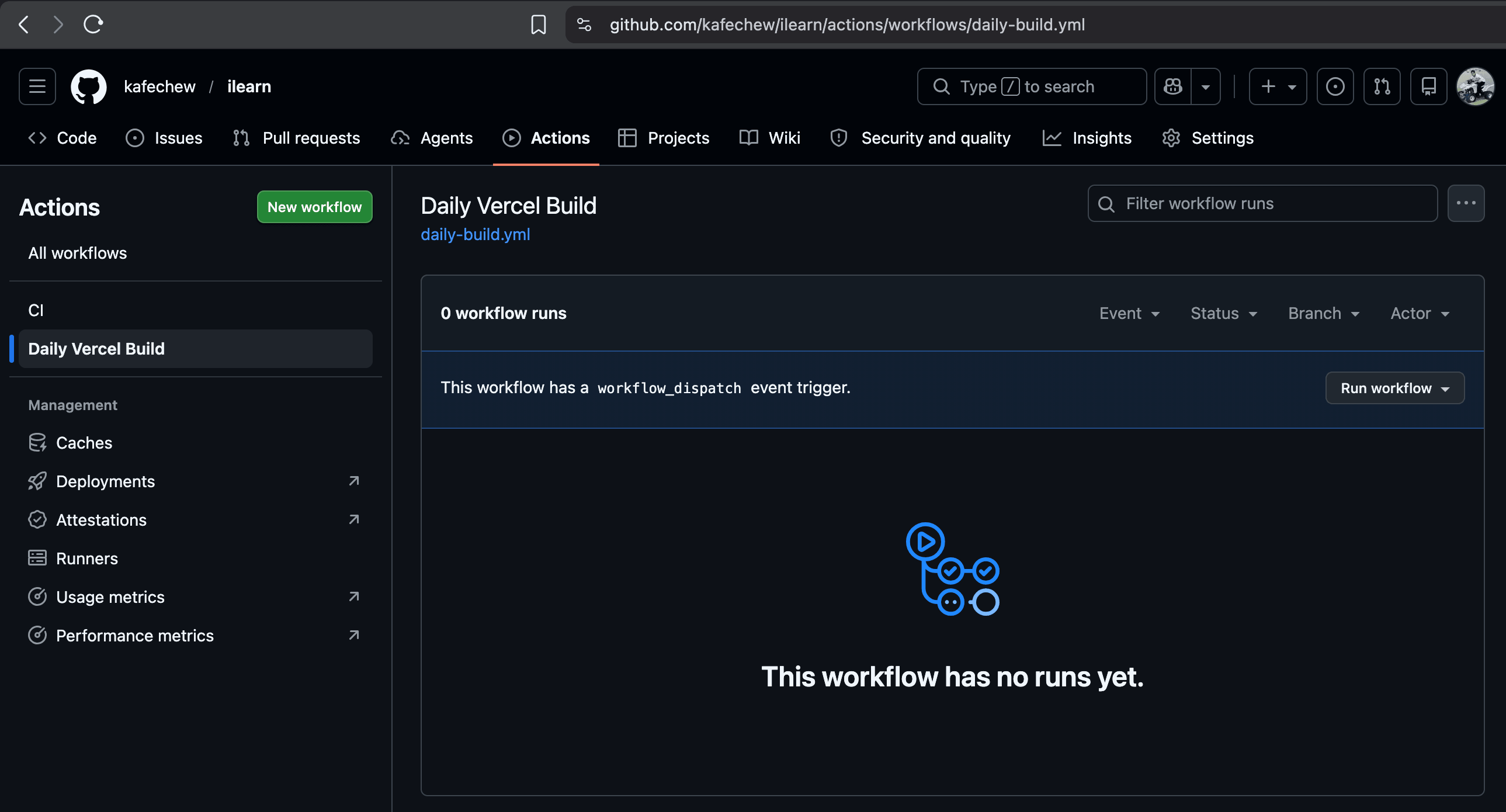The image size is (1506, 812).
Task: Open the Insights tab
Action: 1087,138
